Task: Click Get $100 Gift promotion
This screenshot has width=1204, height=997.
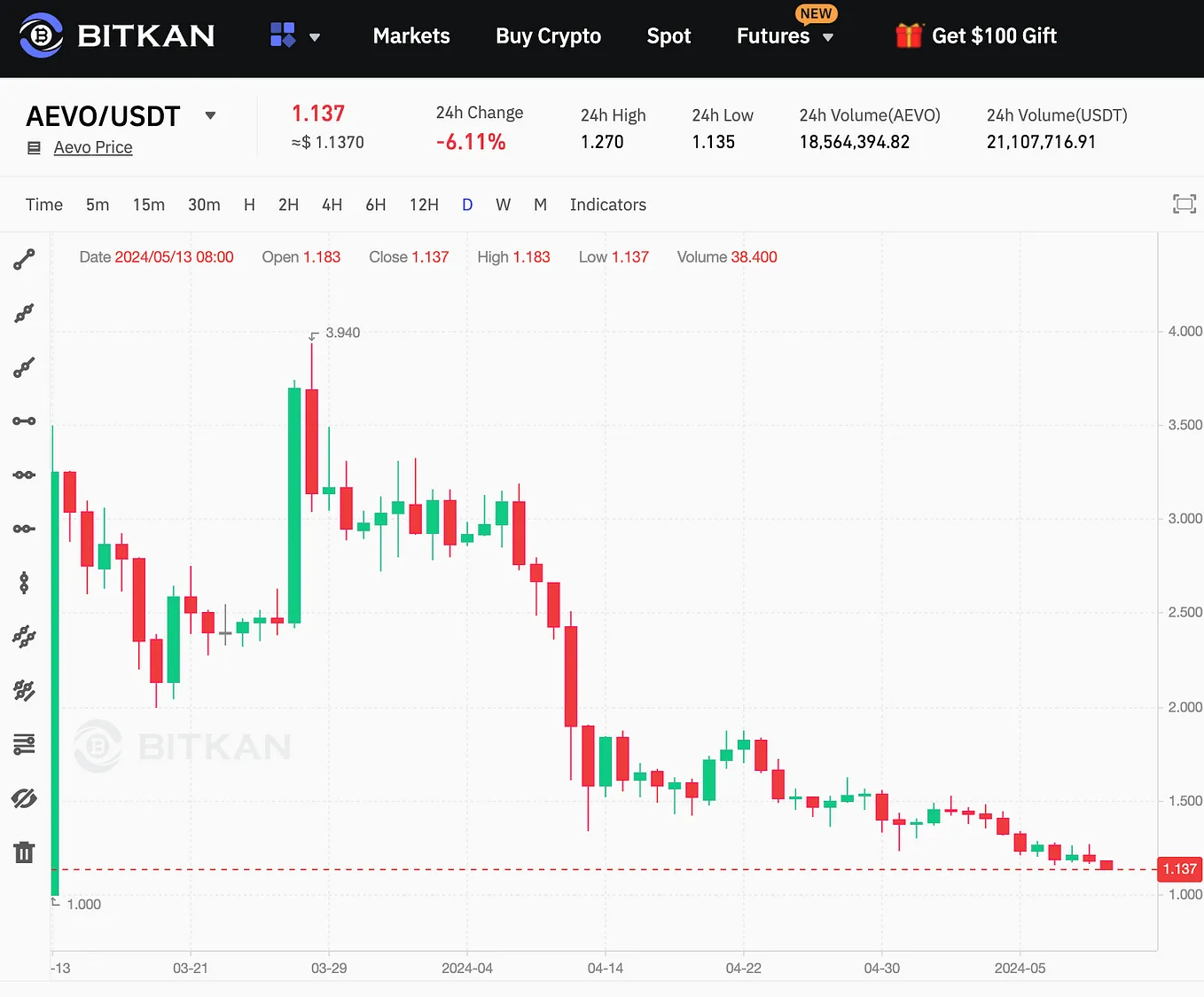Action: coord(994,35)
